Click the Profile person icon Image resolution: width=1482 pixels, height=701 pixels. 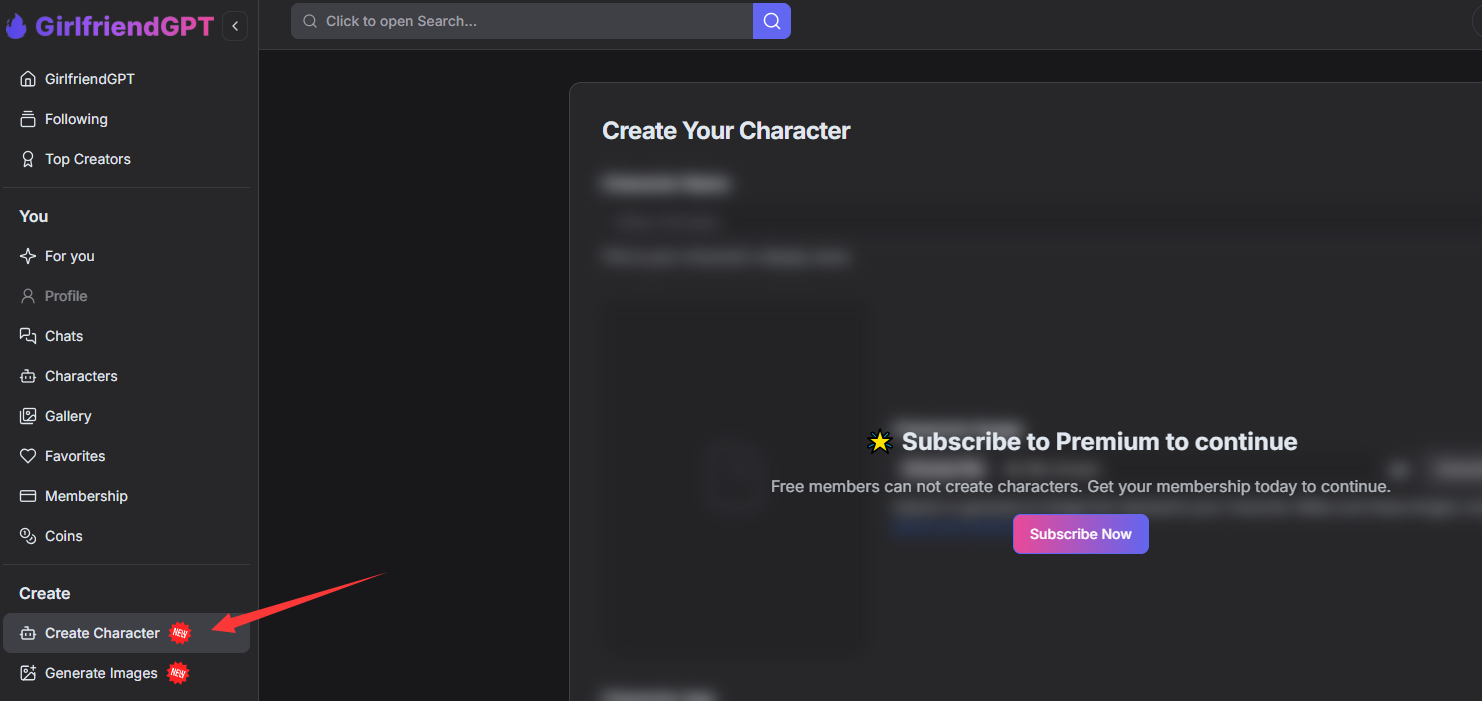point(28,296)
